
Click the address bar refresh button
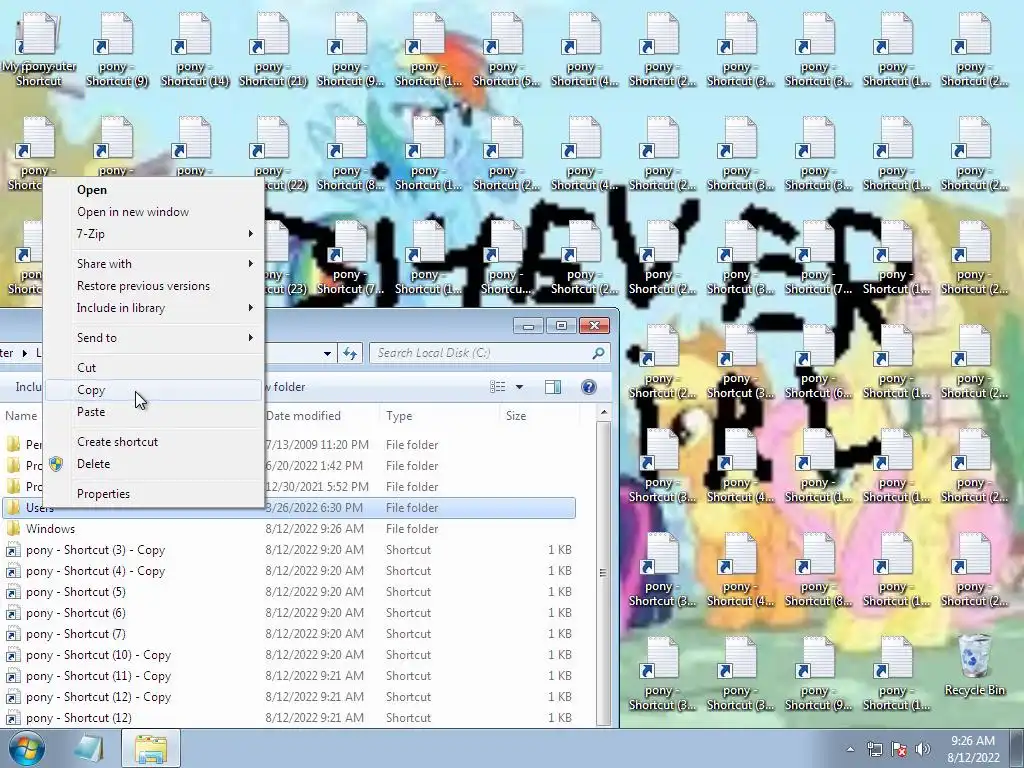350,353
